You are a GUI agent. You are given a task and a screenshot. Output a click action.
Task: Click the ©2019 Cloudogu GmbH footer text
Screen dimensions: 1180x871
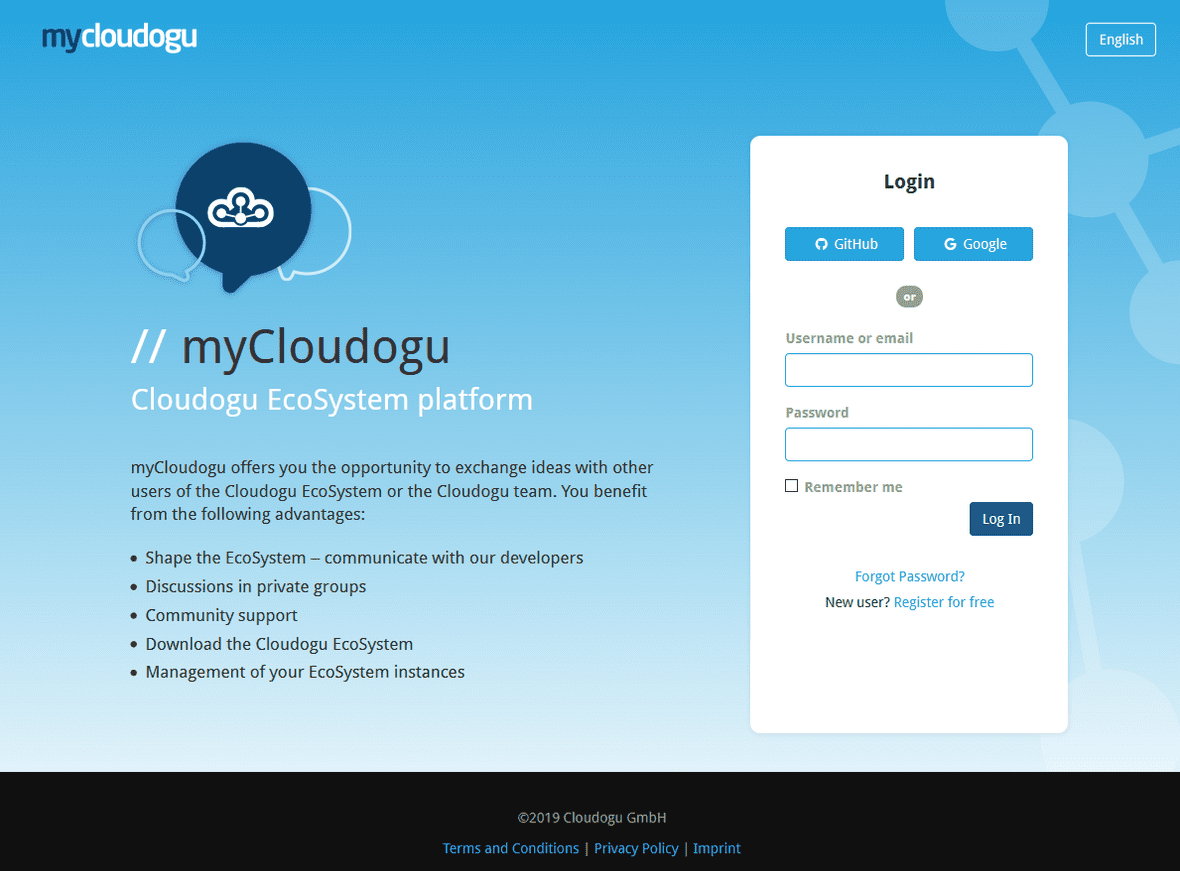tap(590, 817)
